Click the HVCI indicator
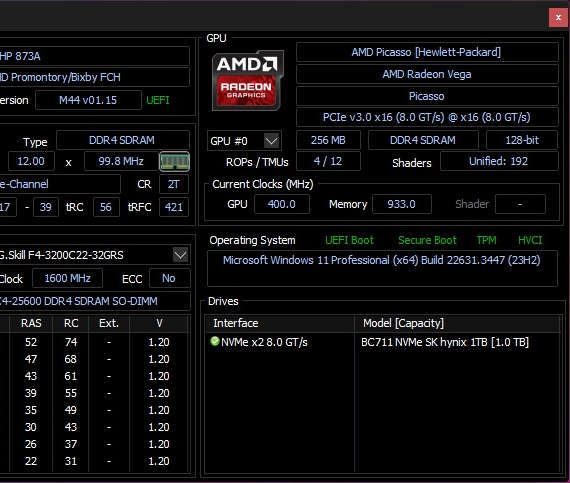This screenshot has height=483, width=570. tap(530, 240)
